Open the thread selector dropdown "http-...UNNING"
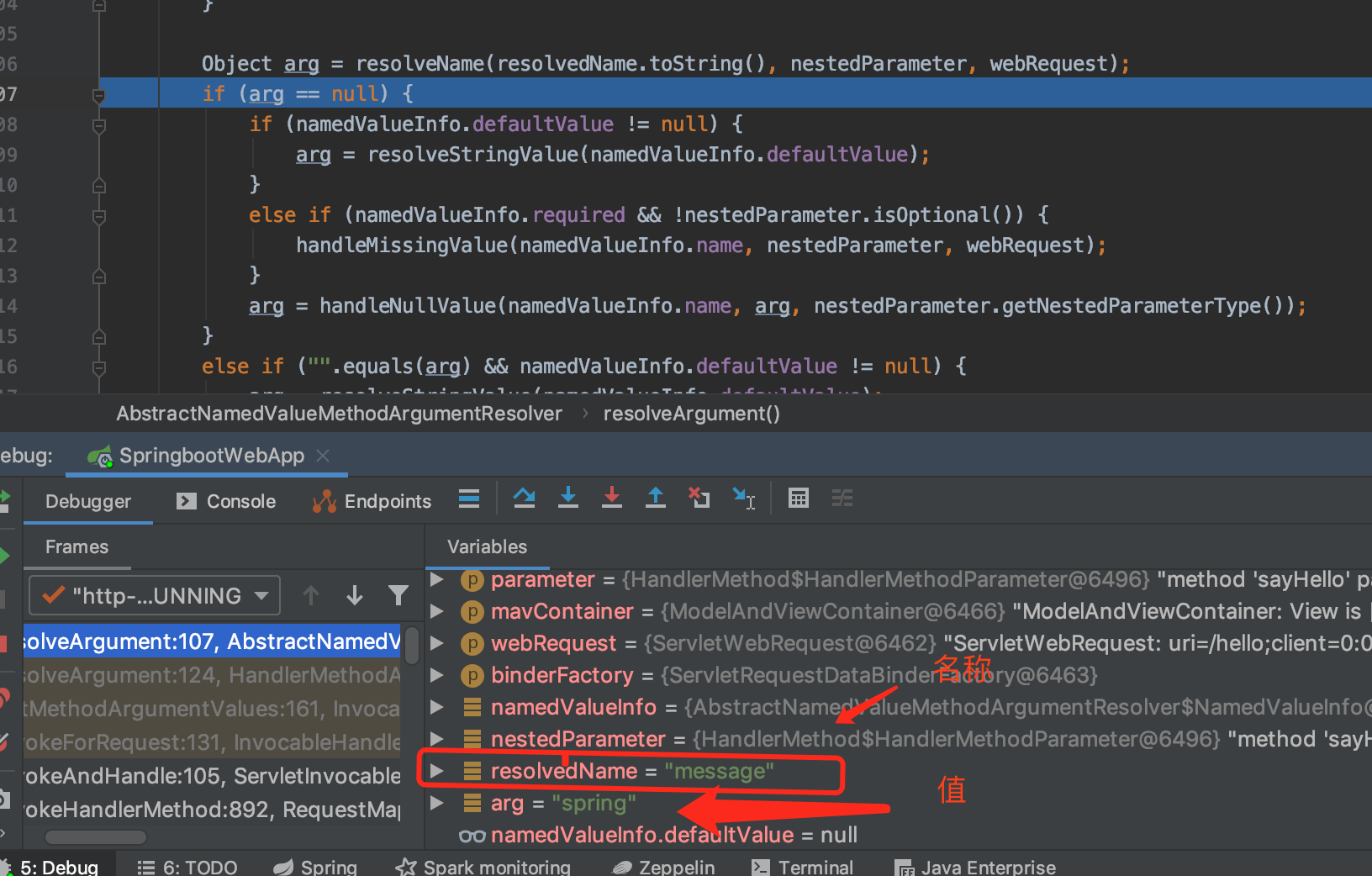The height and width of the screenshot is (876, 1372). point(155,595)
